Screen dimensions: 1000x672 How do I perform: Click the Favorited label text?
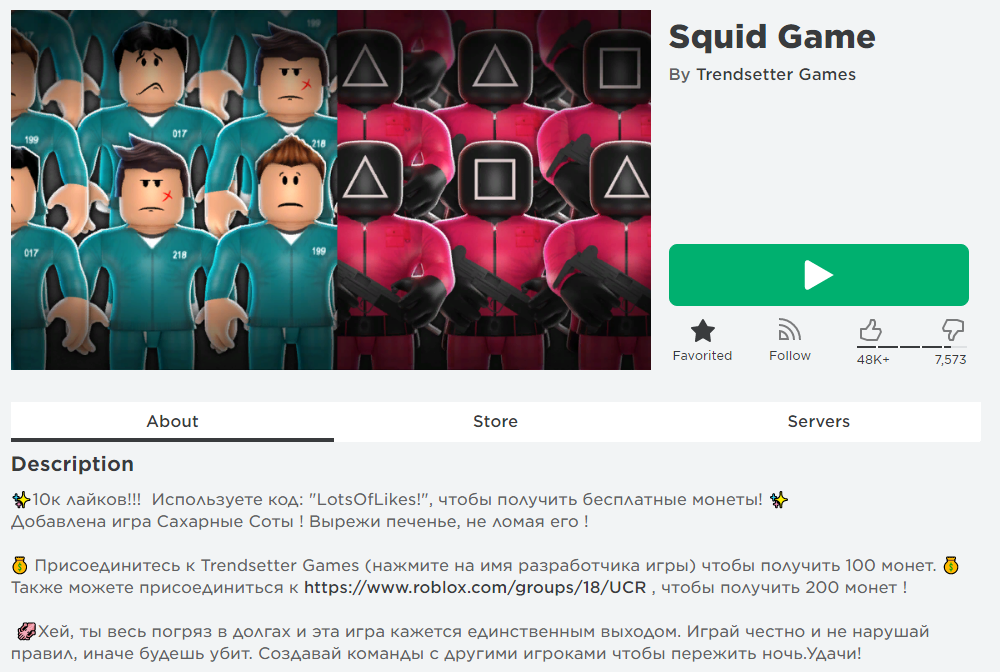(x=702, y=356)
